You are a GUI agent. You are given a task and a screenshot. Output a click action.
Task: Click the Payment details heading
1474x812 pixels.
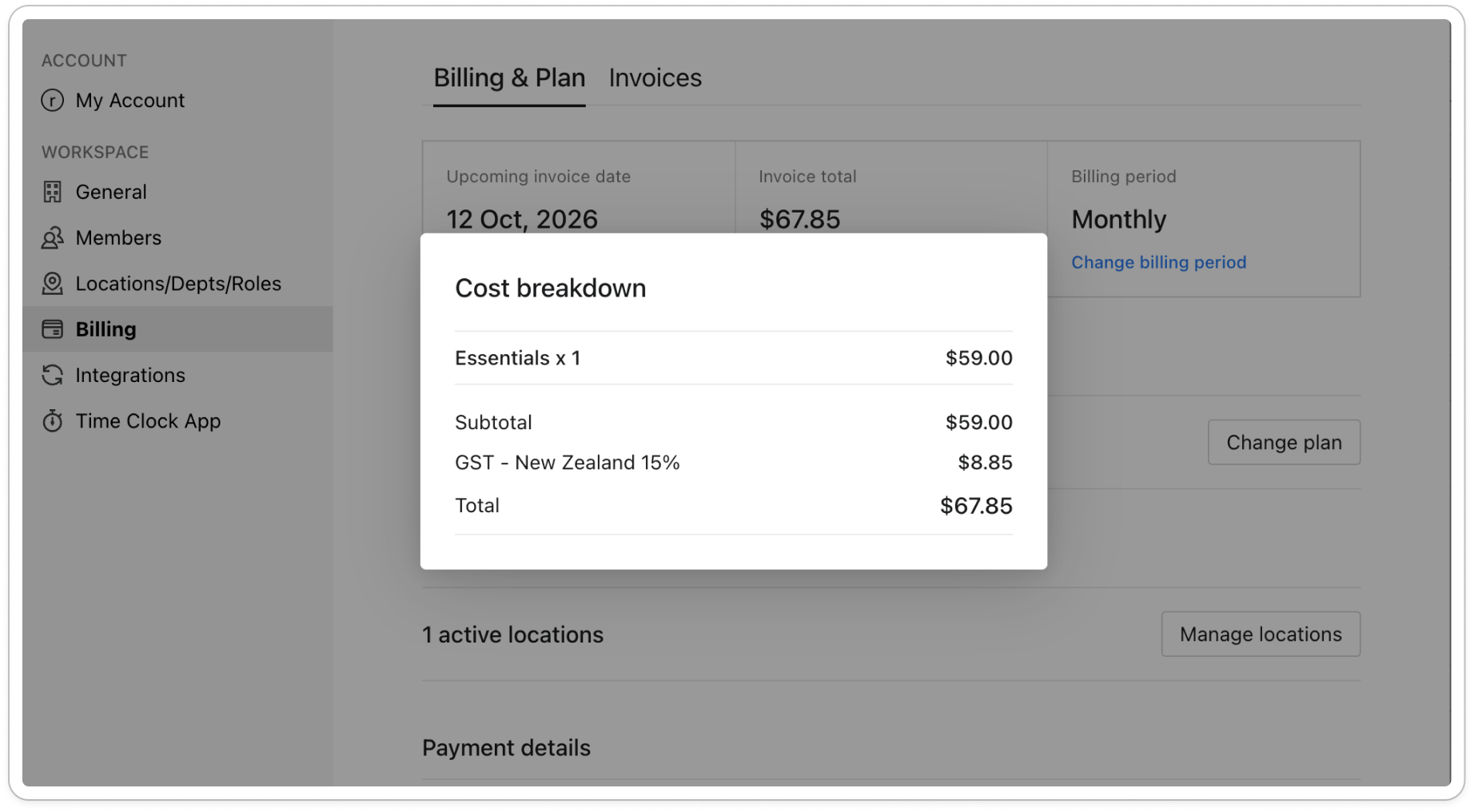pos(506,748)
